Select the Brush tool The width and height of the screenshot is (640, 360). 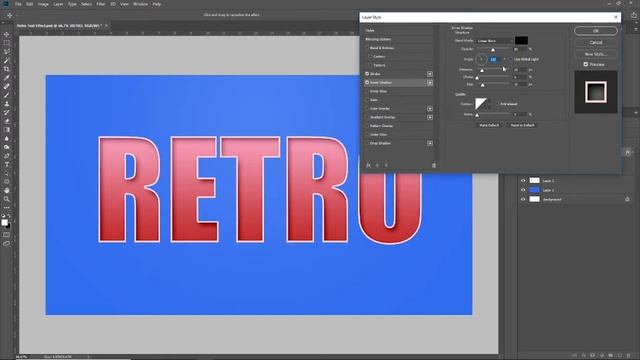7,95
